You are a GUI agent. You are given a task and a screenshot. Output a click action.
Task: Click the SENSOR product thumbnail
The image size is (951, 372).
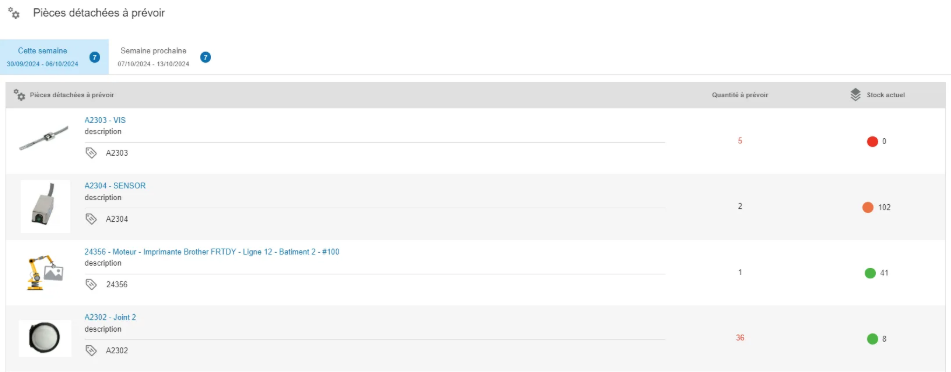click(45, 206)
